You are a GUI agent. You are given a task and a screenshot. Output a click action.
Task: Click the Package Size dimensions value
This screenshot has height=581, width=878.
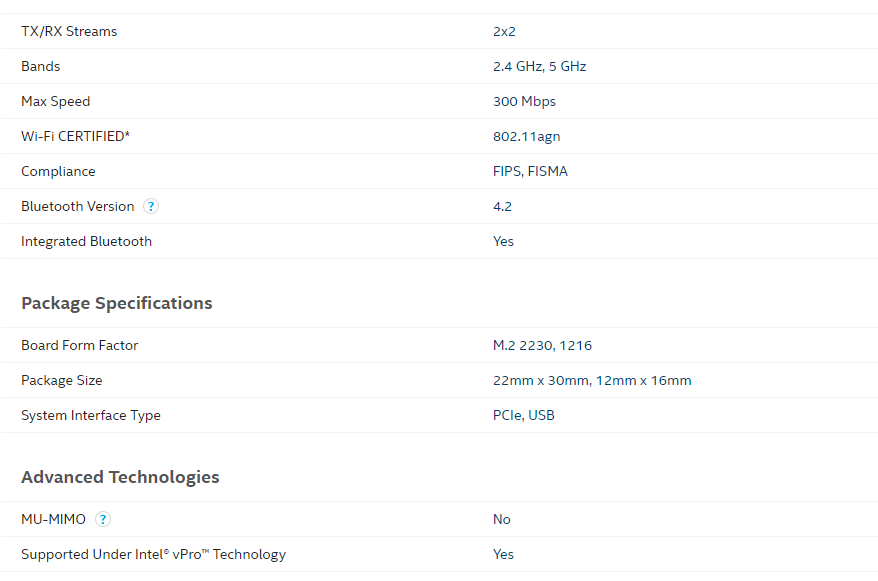coord(592,381)
